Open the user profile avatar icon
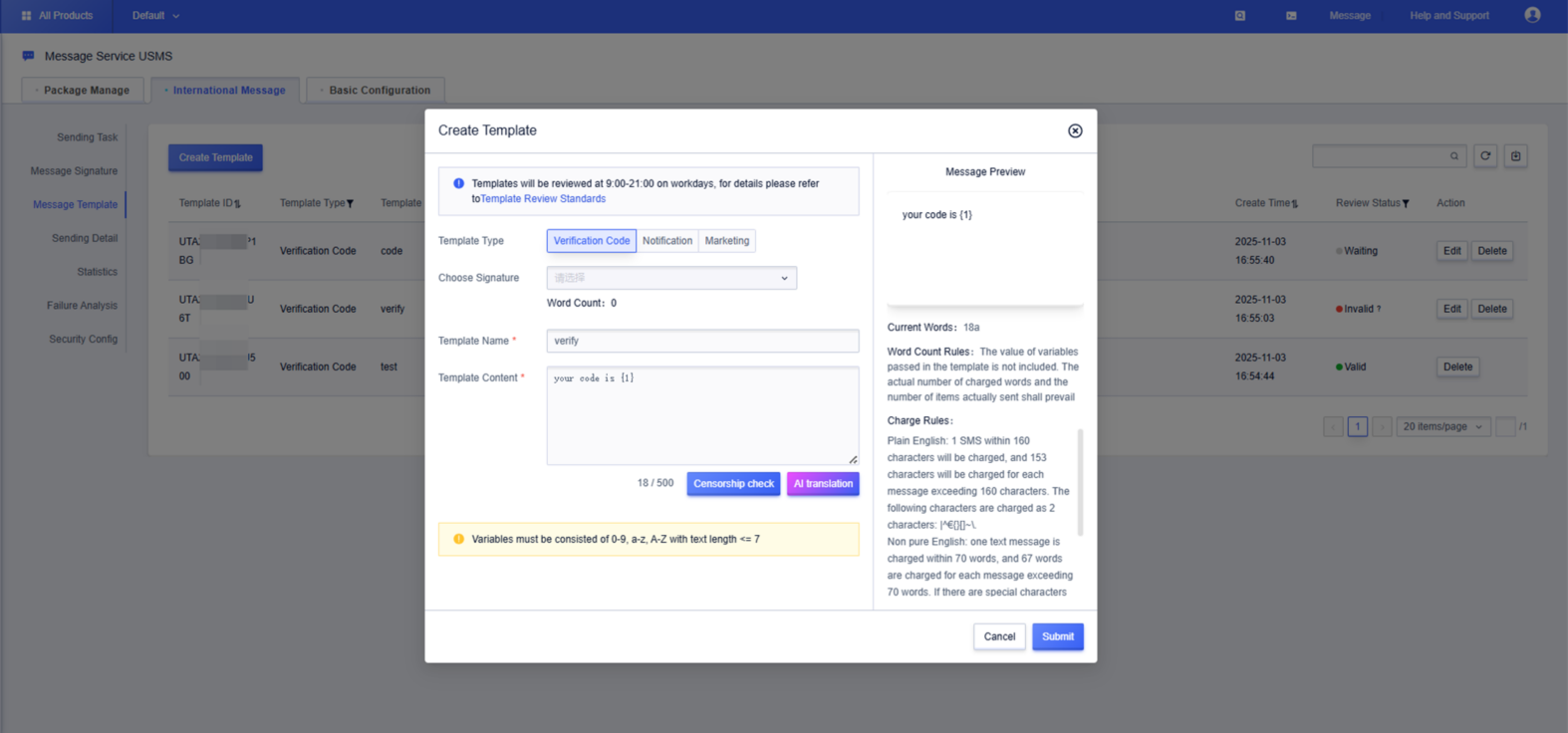 (1532, 15)
